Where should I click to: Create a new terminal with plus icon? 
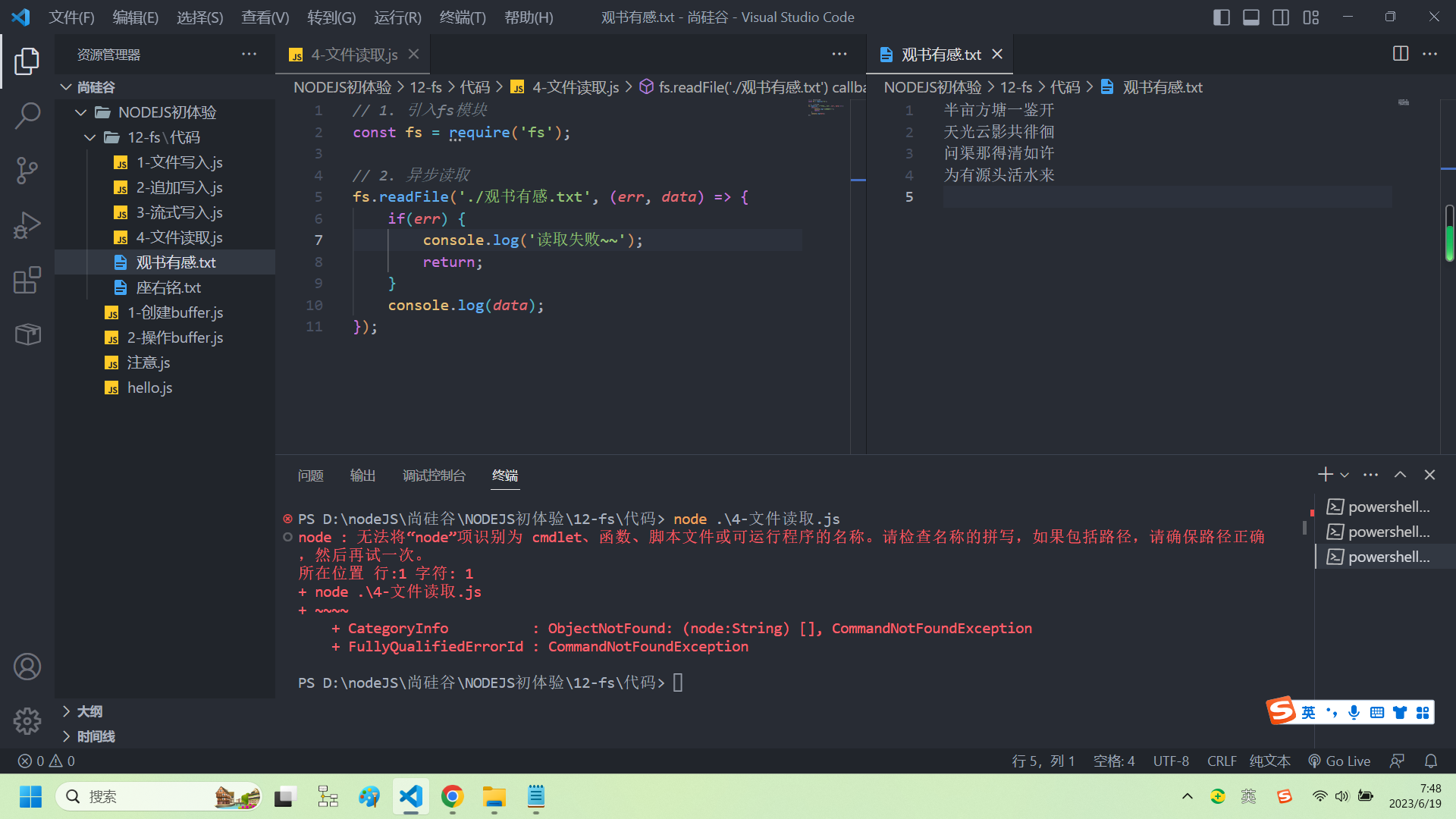1325,475
